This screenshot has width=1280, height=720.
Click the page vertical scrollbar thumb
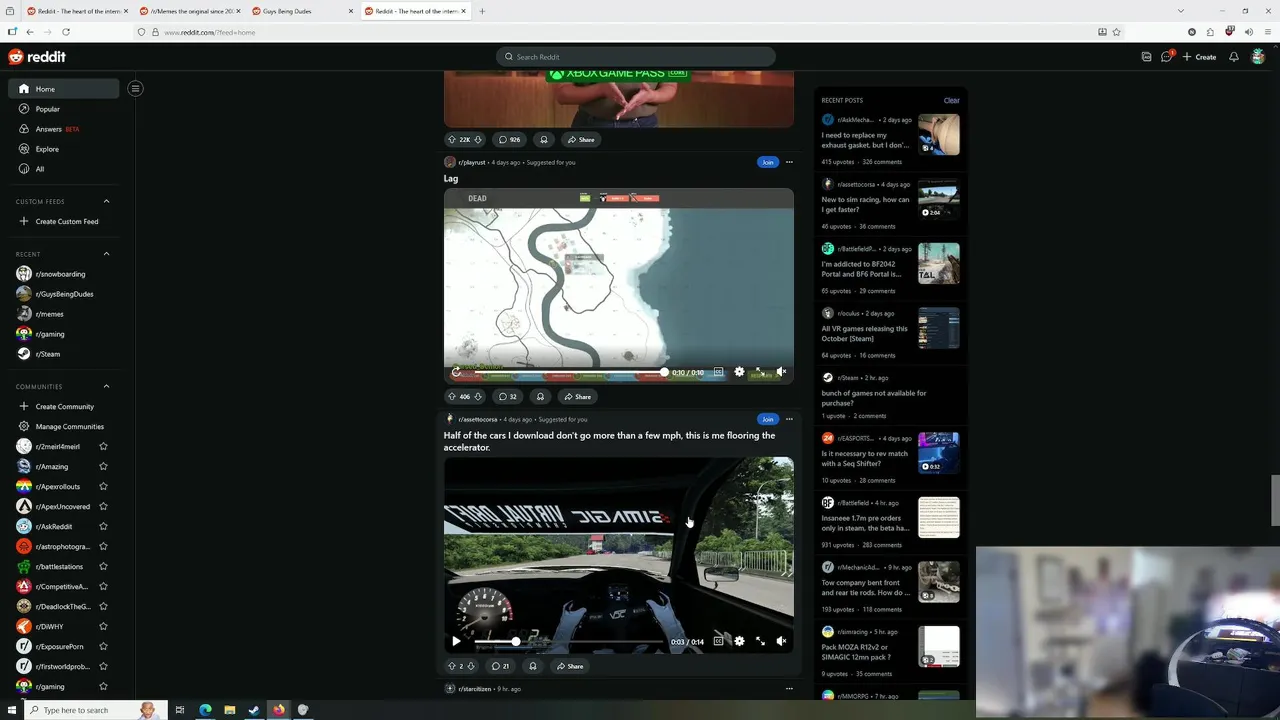point(1275,500)
